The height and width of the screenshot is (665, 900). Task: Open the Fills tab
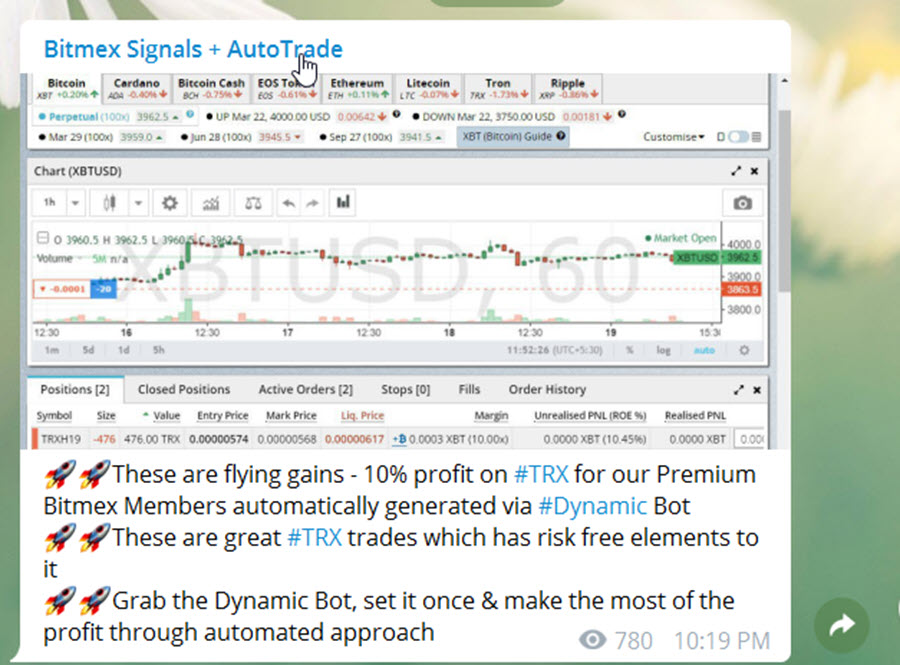pos(469,390)
